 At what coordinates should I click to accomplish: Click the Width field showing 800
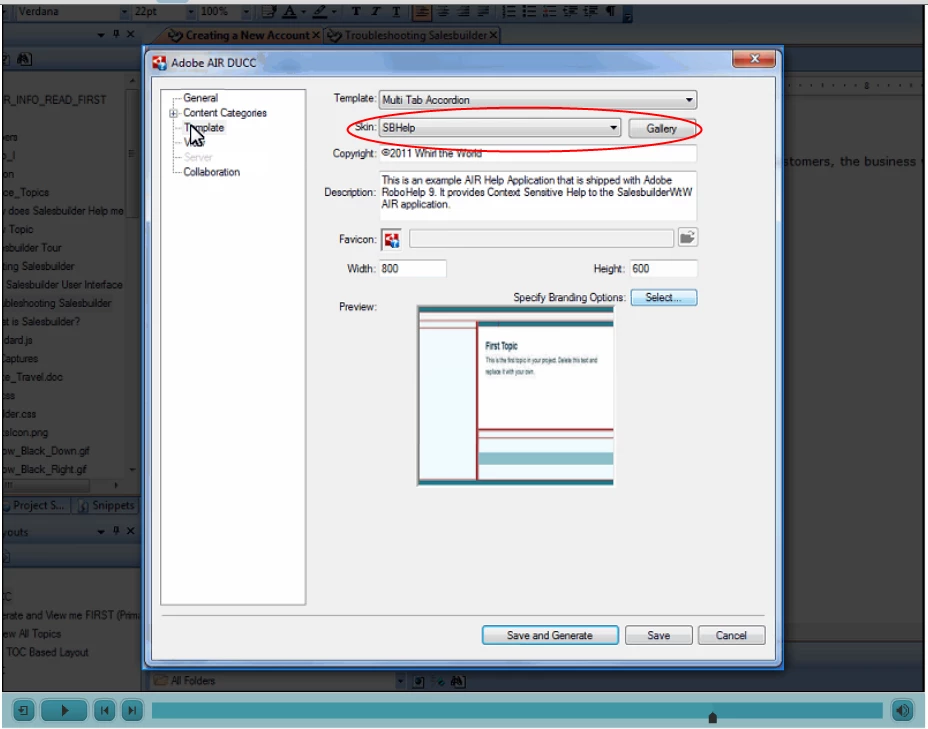[x=412, y=269]
